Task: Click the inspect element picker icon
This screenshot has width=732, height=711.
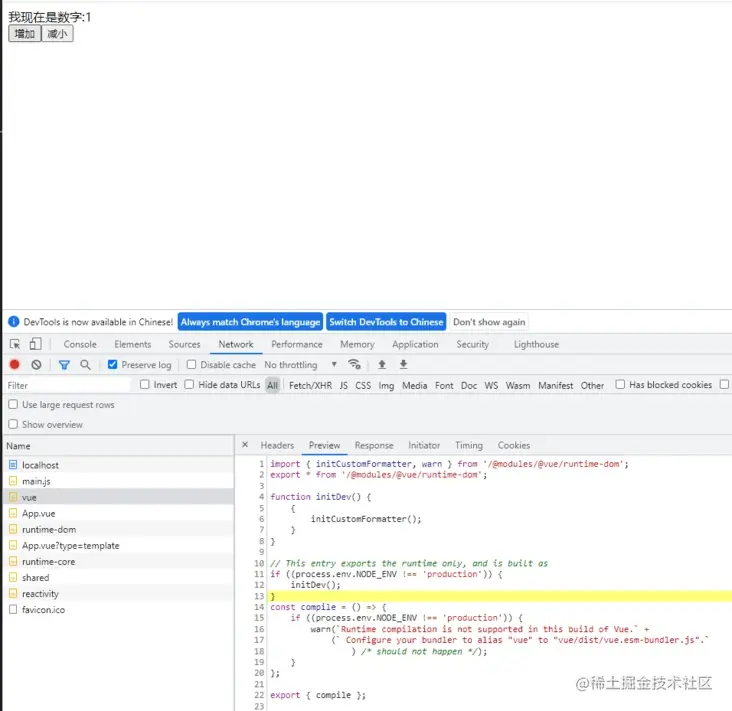Action: tap(15, 345)
